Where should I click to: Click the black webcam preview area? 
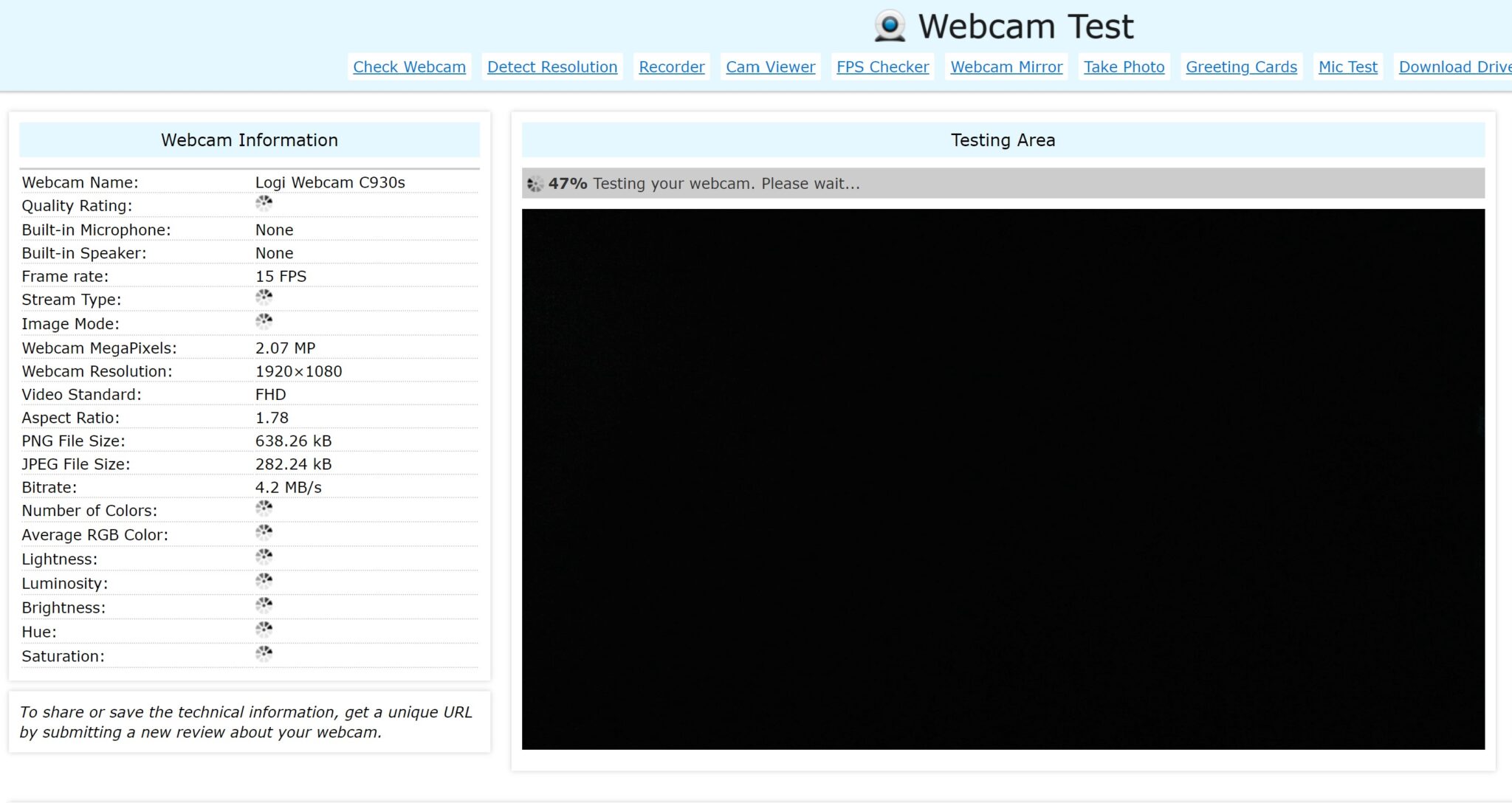[1003, 480]
